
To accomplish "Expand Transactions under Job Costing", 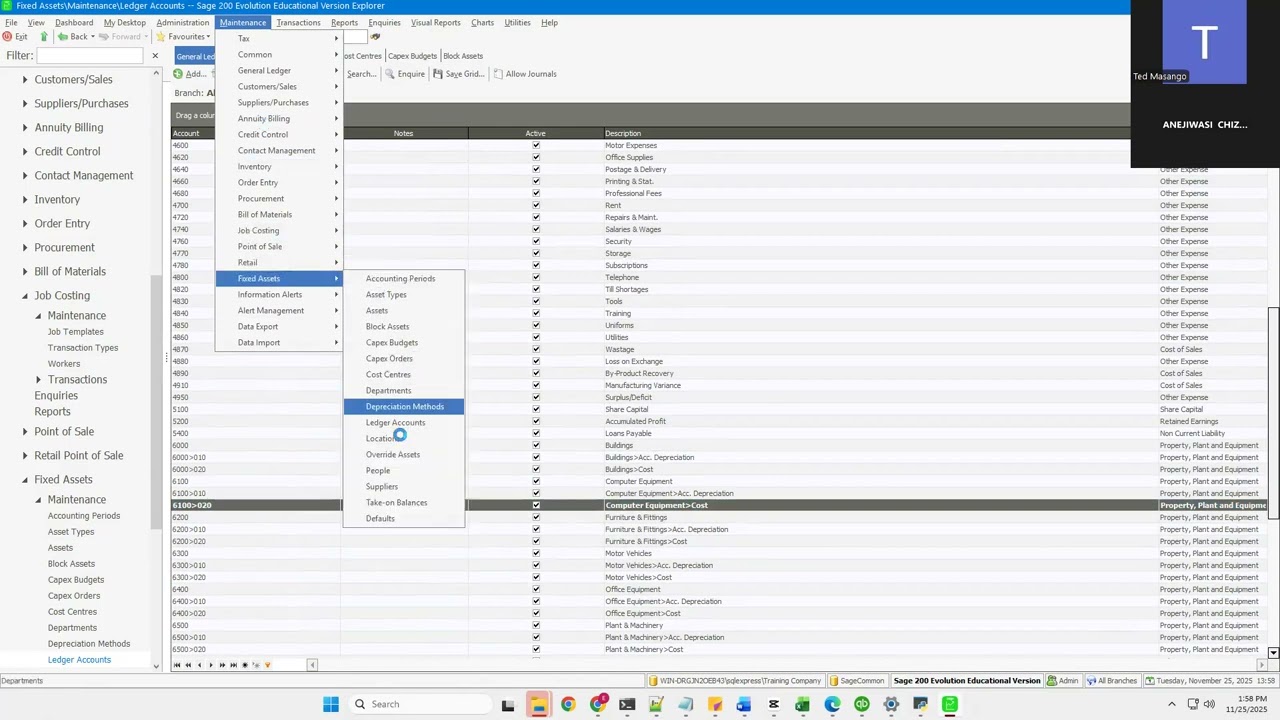I will tap(39, 380).
